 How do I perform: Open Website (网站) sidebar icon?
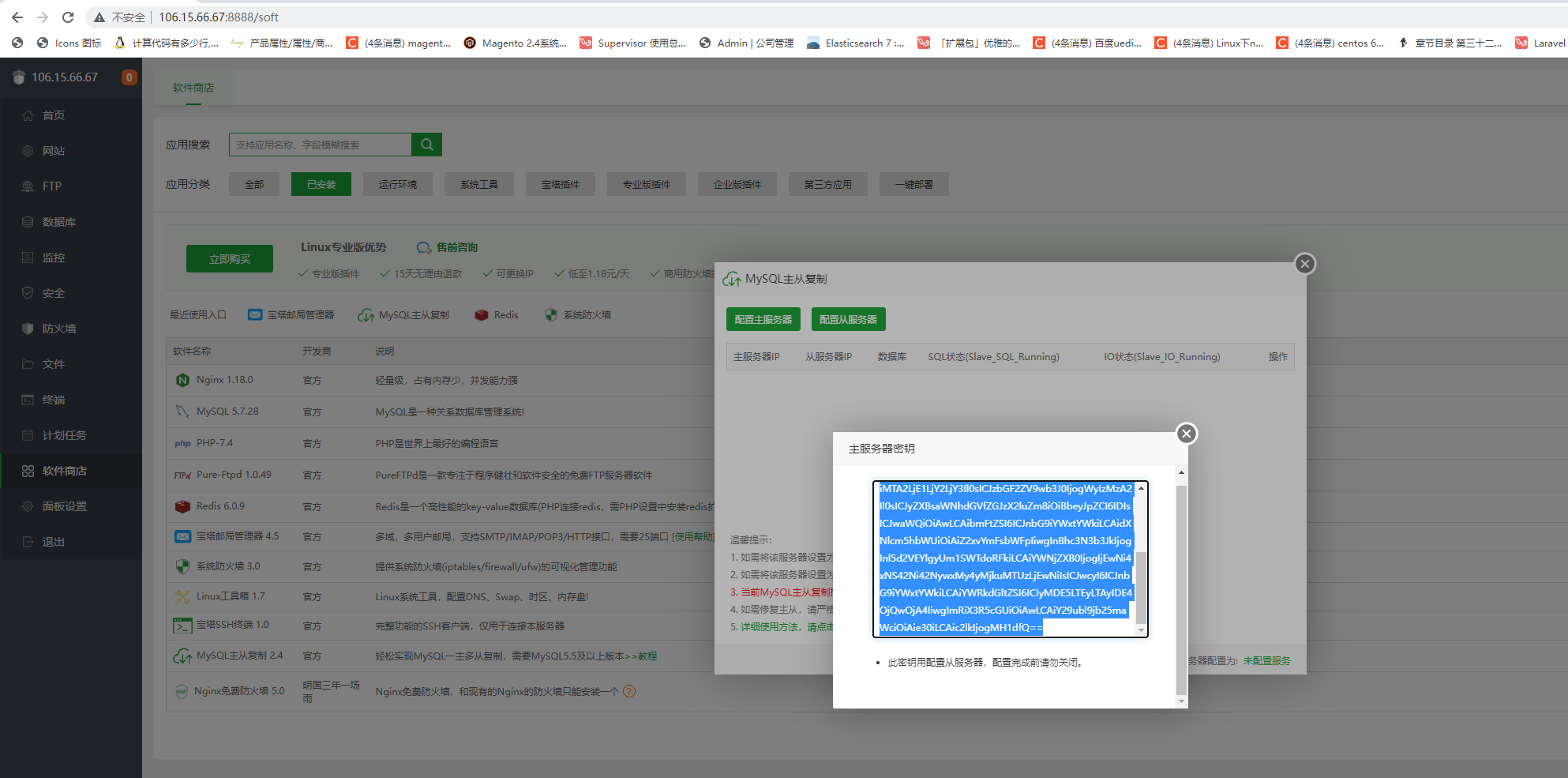click(28, 151)
